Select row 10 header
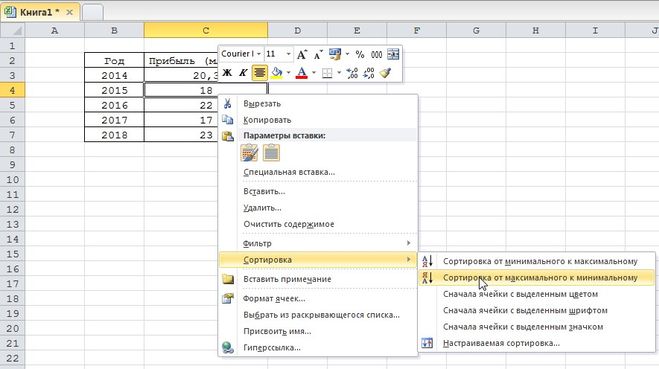Image resolution: width=659 pixels, height=369 pixels. (13, 179)
